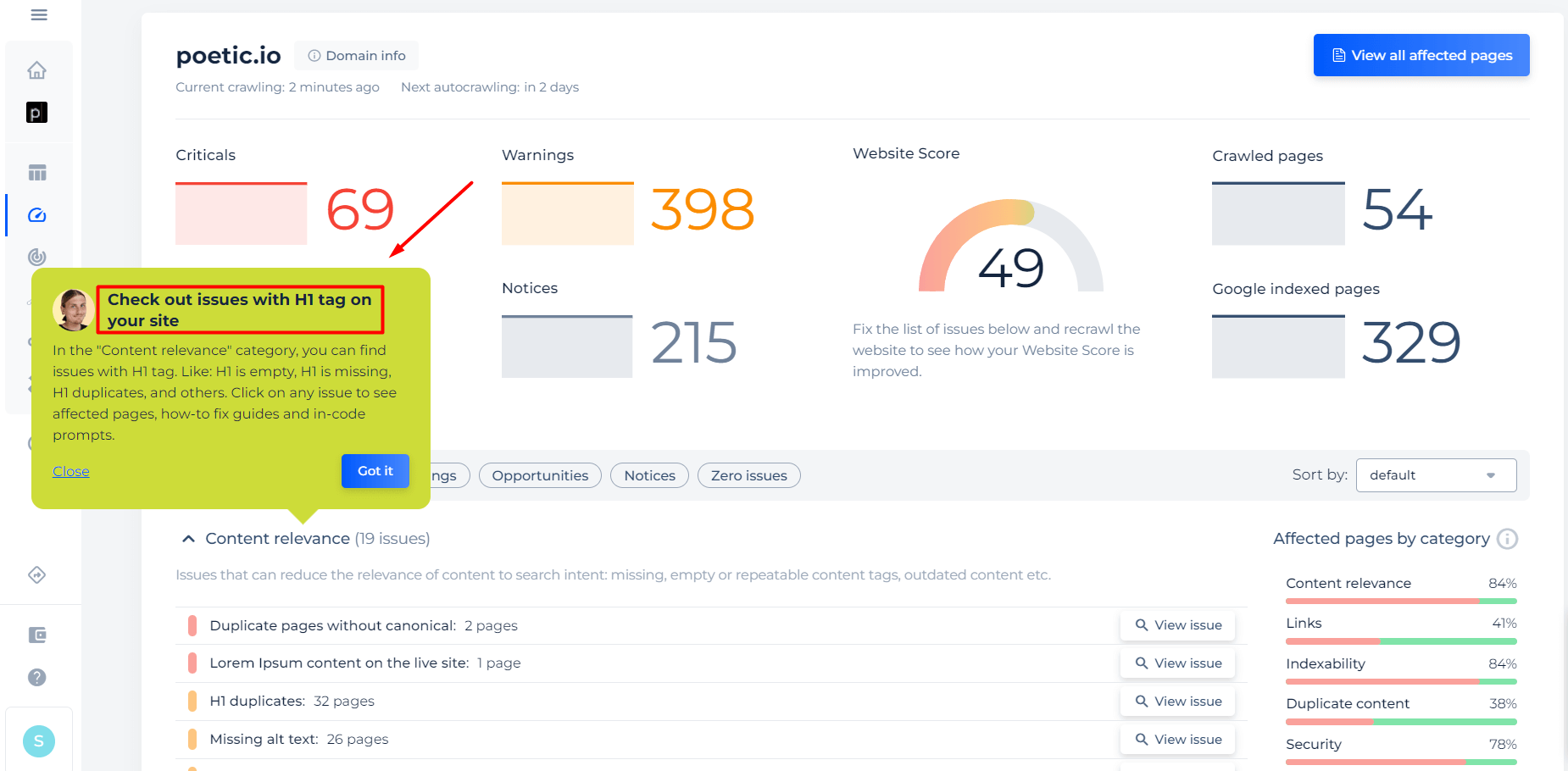Select the Notices filter

(649, 475)
